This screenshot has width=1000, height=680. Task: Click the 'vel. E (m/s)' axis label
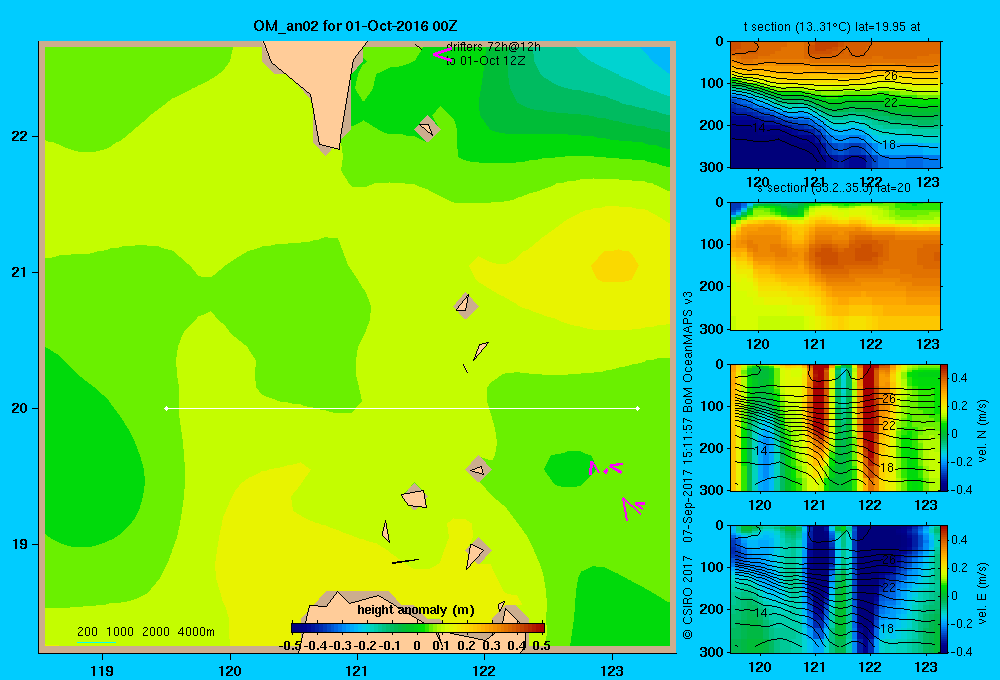[x=982, y=592]
